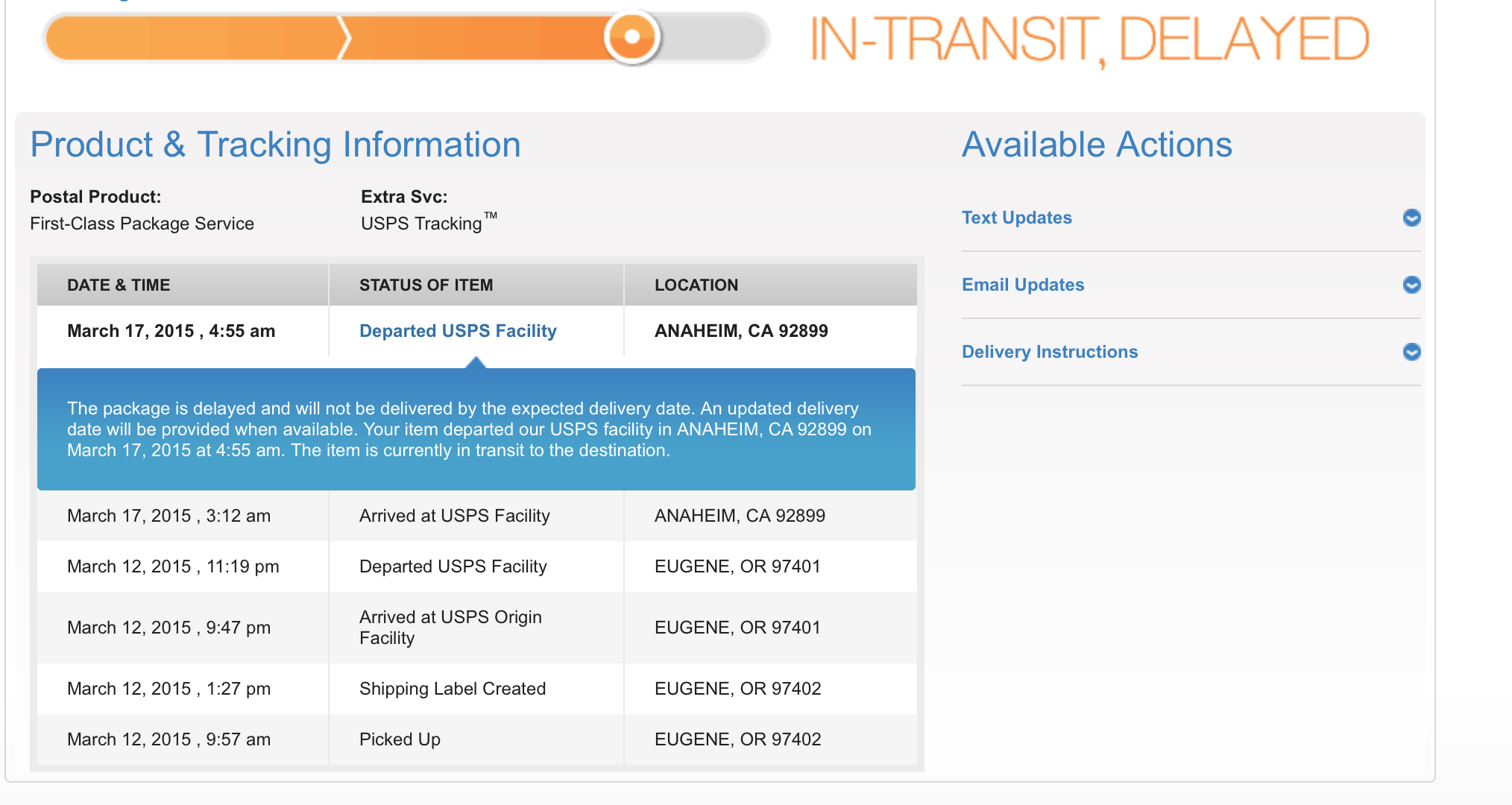Open the Text Updates section

pyautogui.click(x=1017, y=218)
